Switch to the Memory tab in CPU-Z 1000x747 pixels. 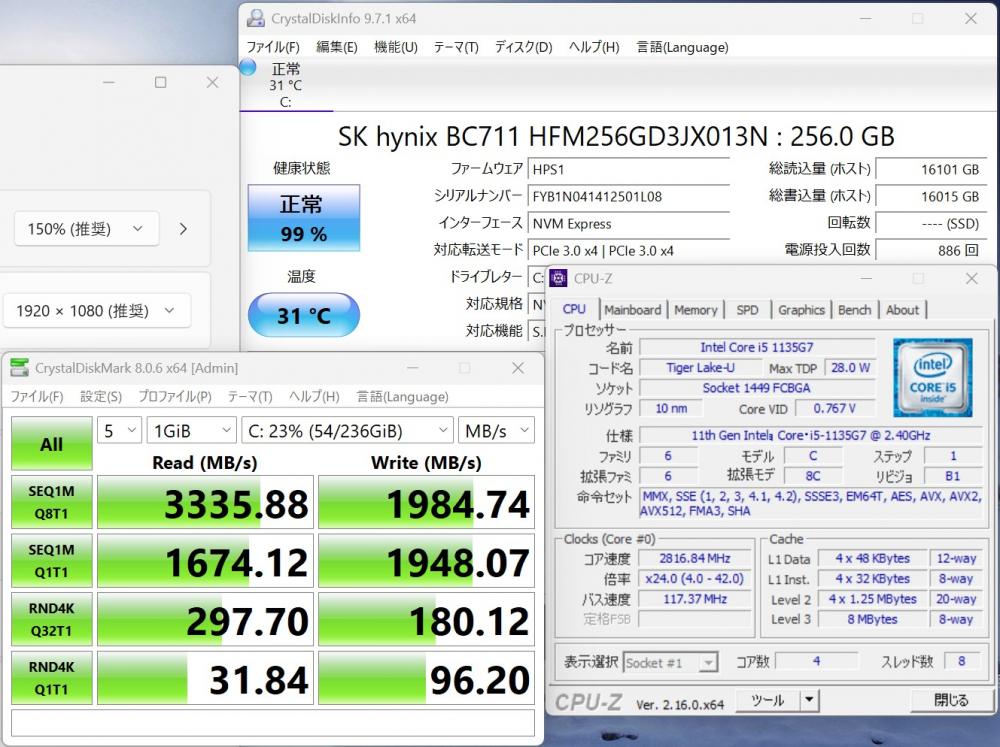(695, 310)
